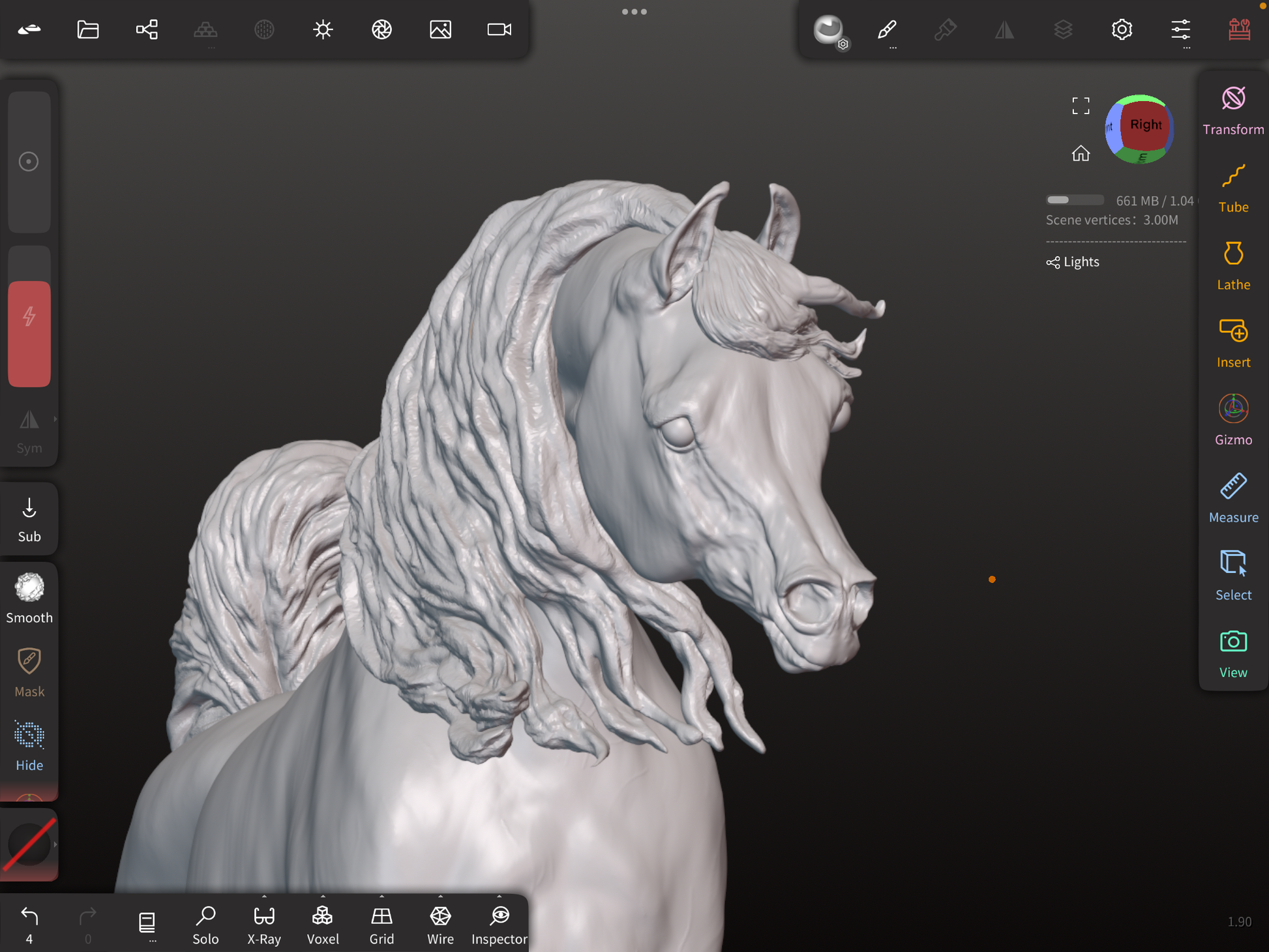Select the Lathe tool

point(1232,265)
